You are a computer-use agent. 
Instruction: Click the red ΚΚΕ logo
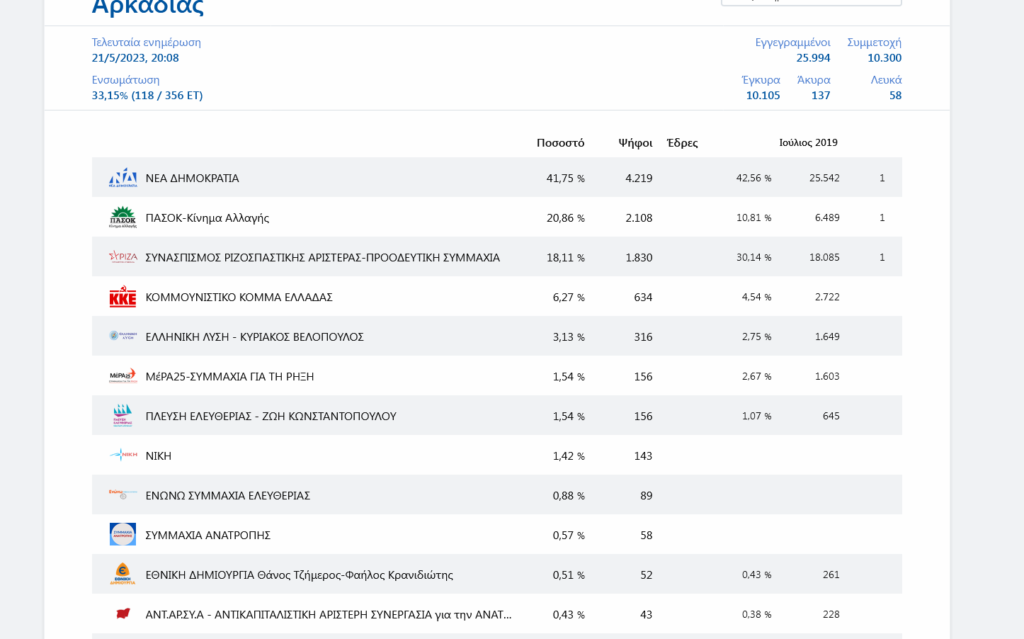click(123, 297)
